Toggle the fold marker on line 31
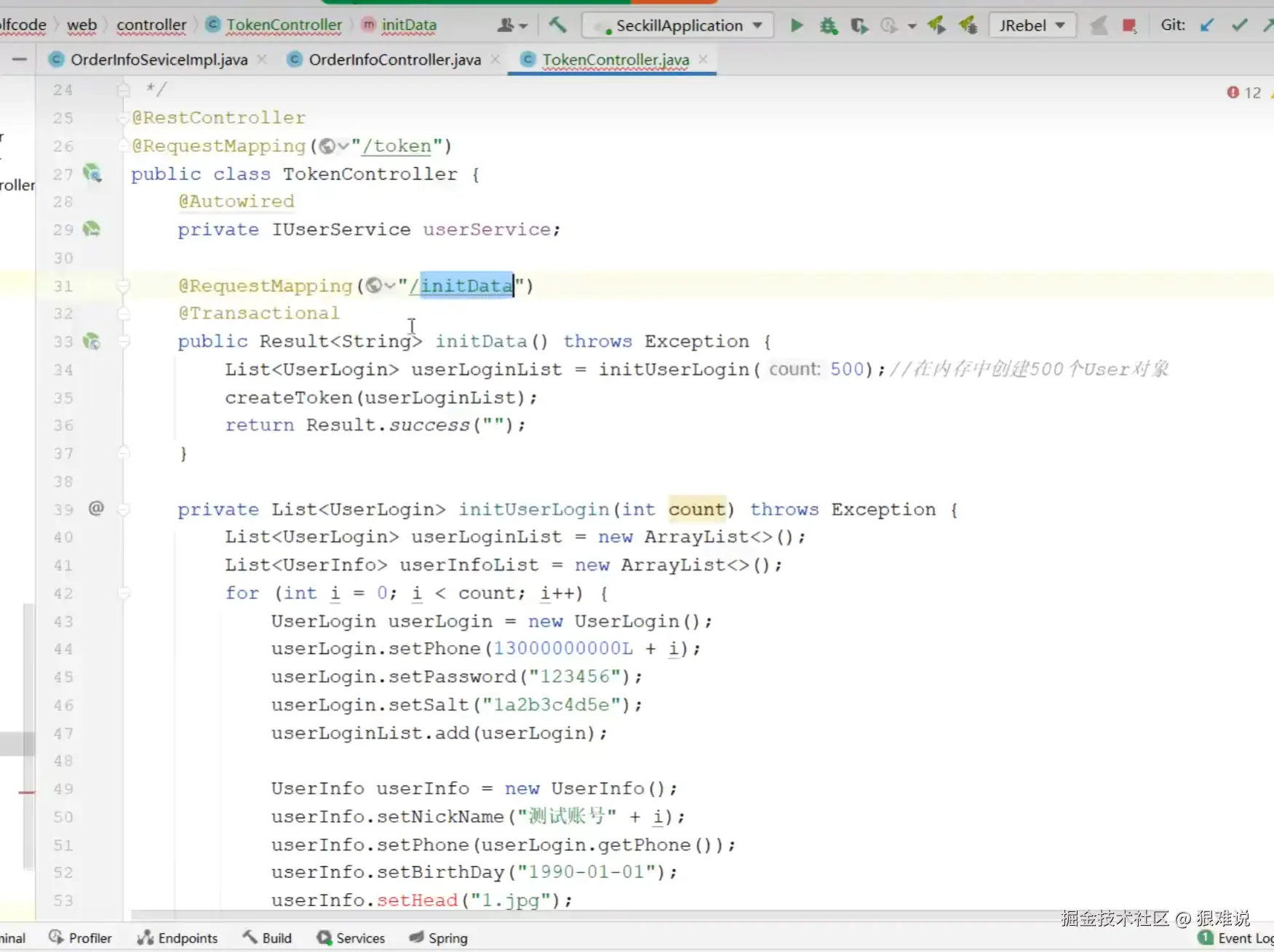Screen dimensions: 1274x952 coord(124,286)
